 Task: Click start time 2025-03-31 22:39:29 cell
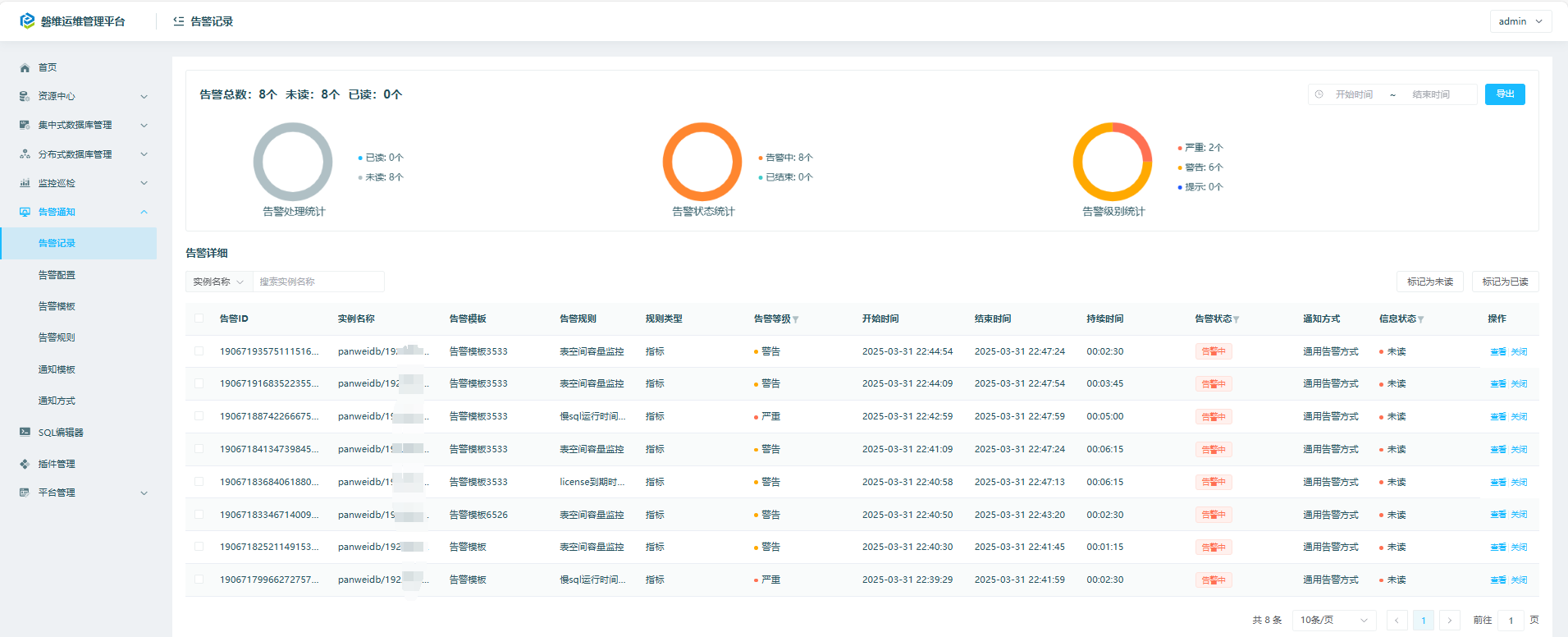907,580
